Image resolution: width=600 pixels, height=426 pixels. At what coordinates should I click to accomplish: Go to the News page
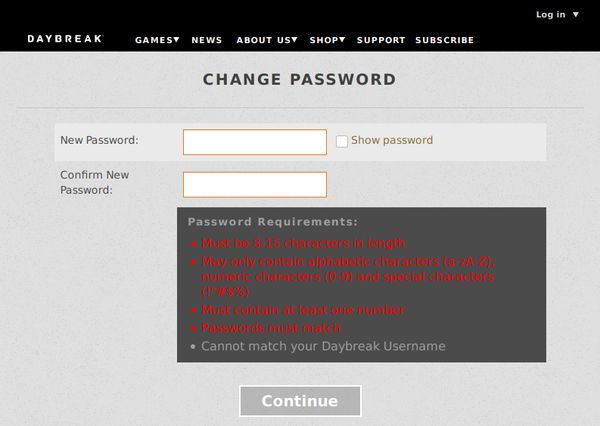(206, 40)
